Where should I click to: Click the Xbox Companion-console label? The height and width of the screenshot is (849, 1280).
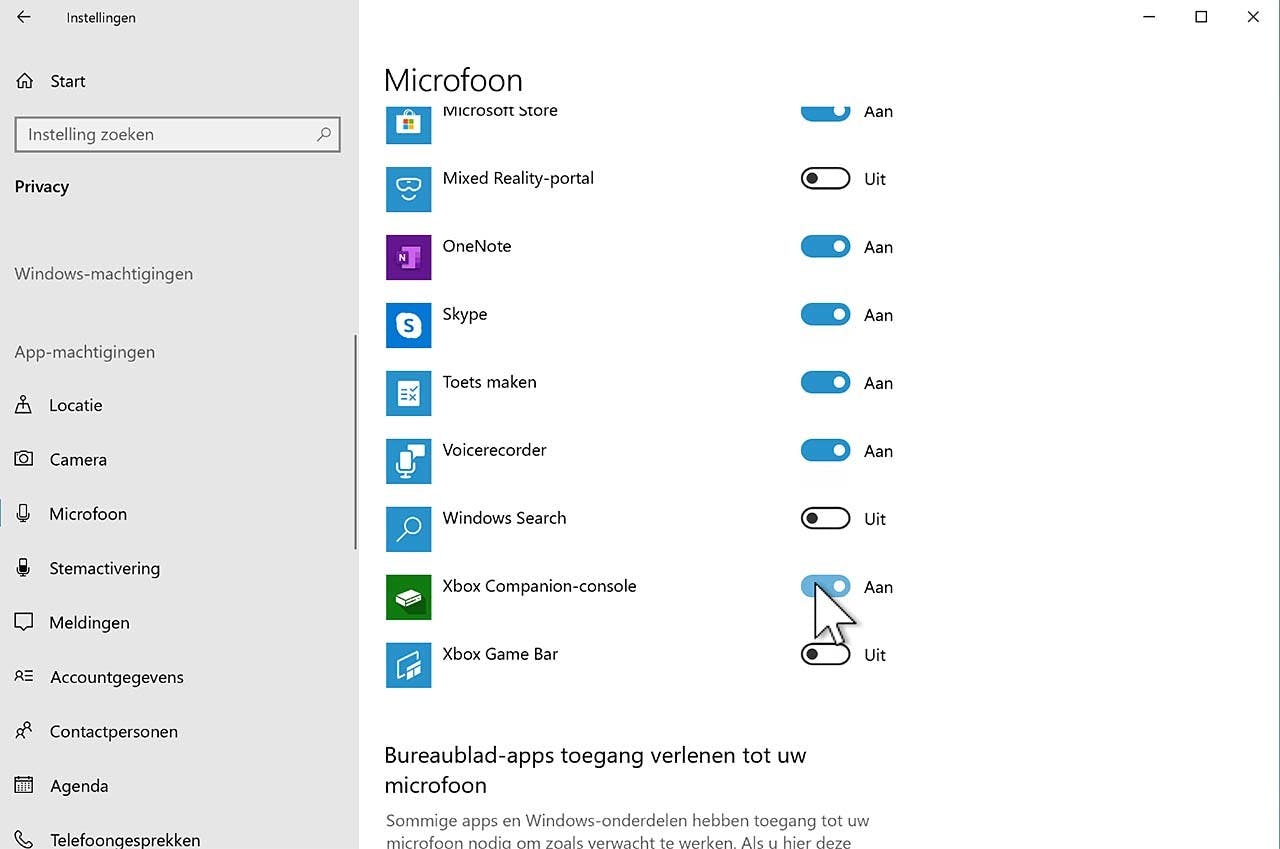click(540, 586)
